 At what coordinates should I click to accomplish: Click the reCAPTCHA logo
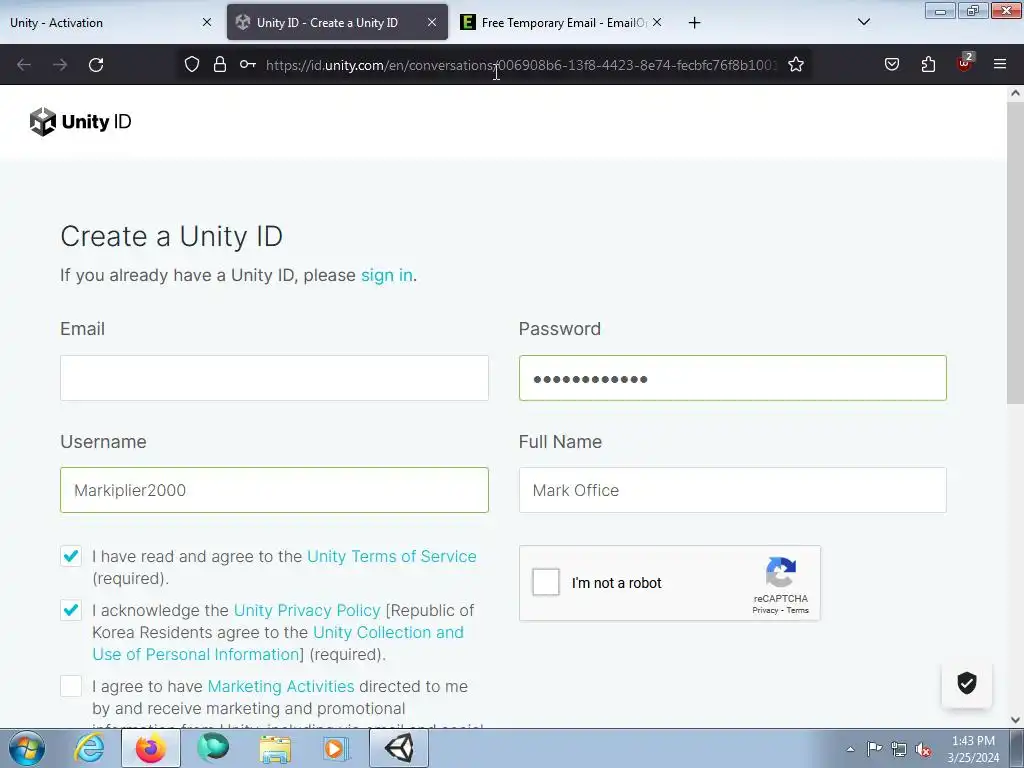click(780, 572)
